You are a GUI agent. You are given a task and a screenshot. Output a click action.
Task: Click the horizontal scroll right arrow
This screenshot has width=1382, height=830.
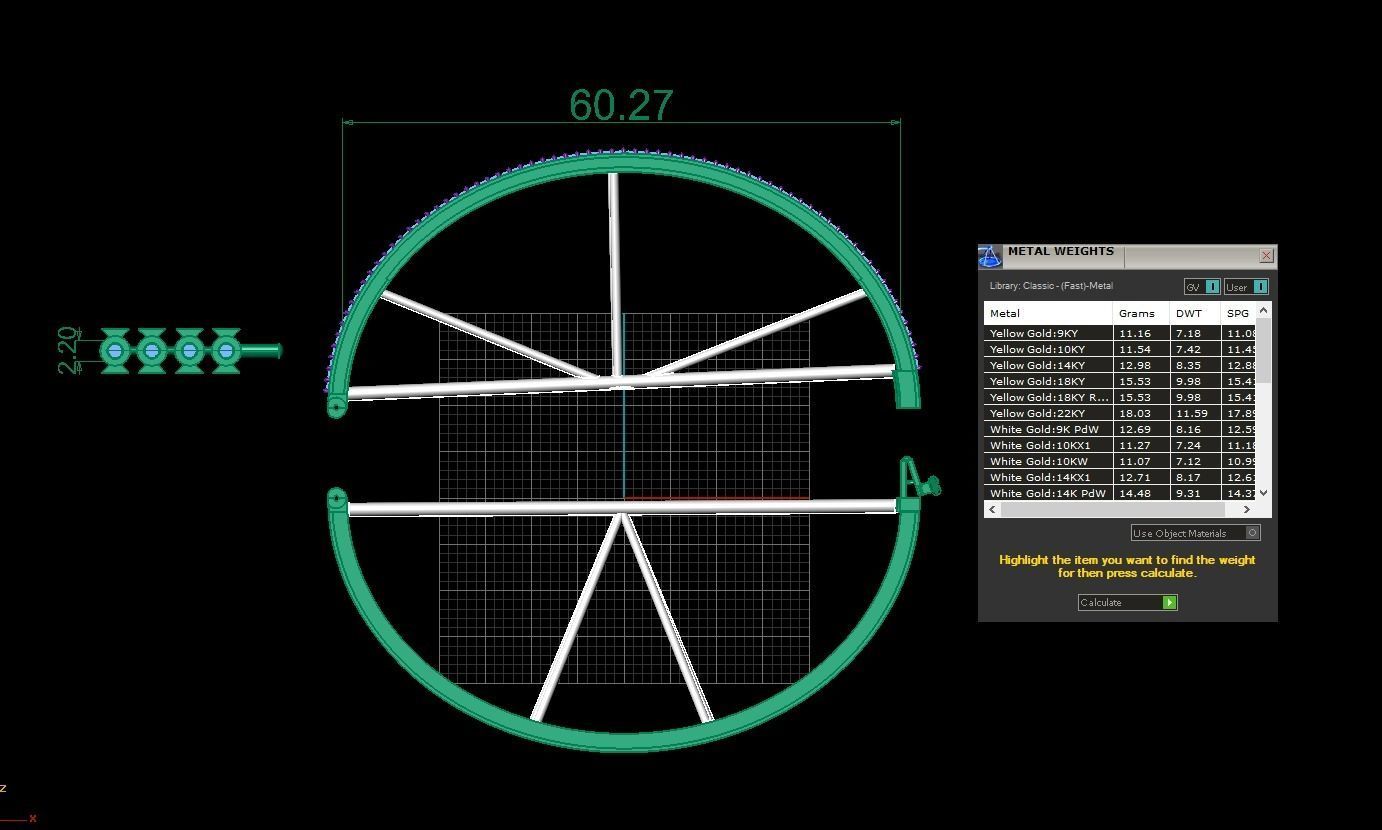click(1246, 509)
